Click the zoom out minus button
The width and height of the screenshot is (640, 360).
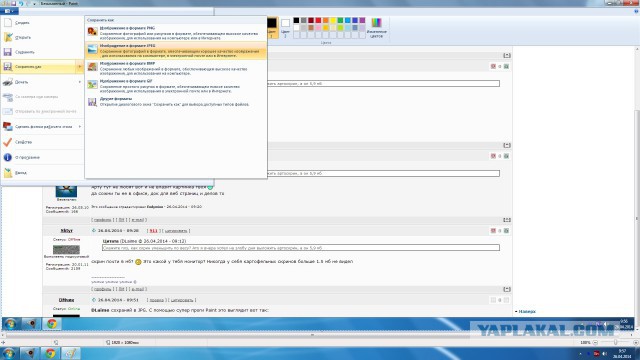click(x=596, y=342)
